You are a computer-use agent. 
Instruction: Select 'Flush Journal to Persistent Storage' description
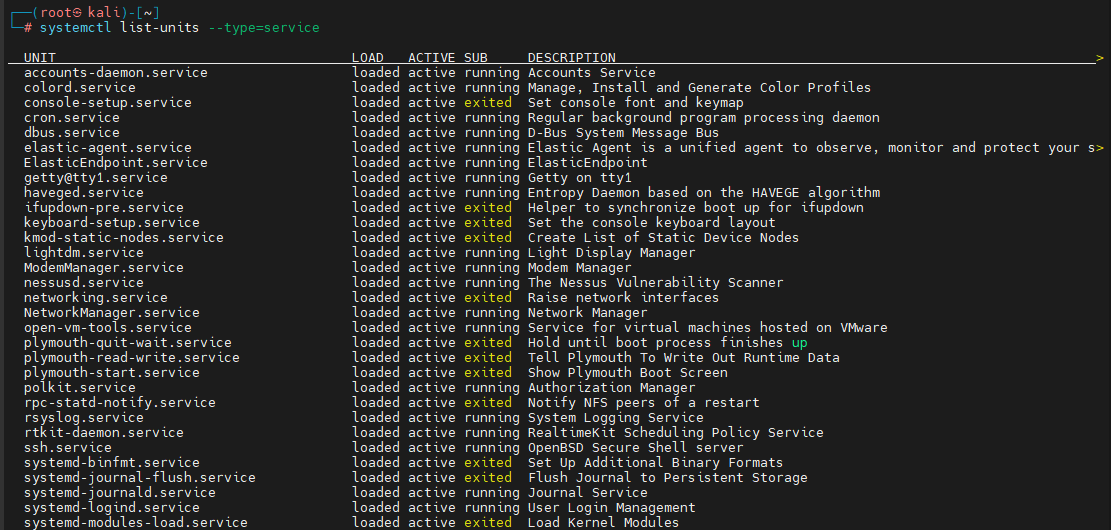click(667, 478)
